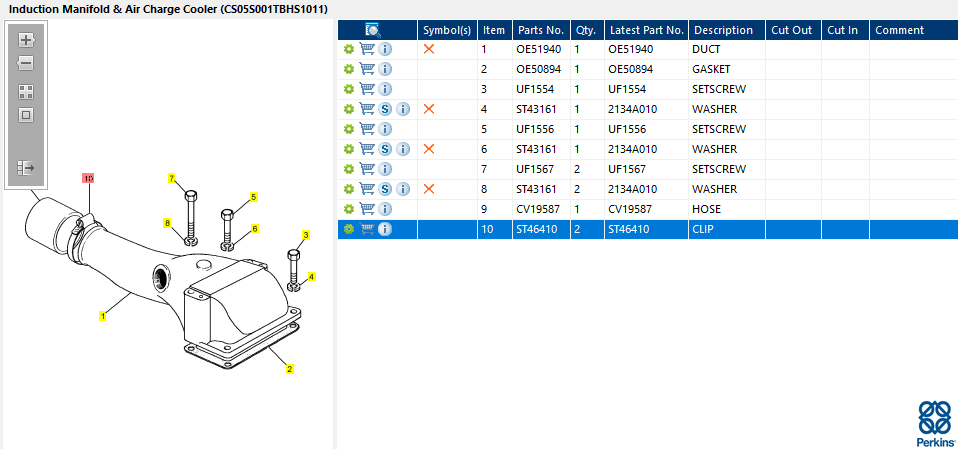Zoom in on the parts diagram
This screenshot has height=449, width=958.
click(x=26, y=40)
